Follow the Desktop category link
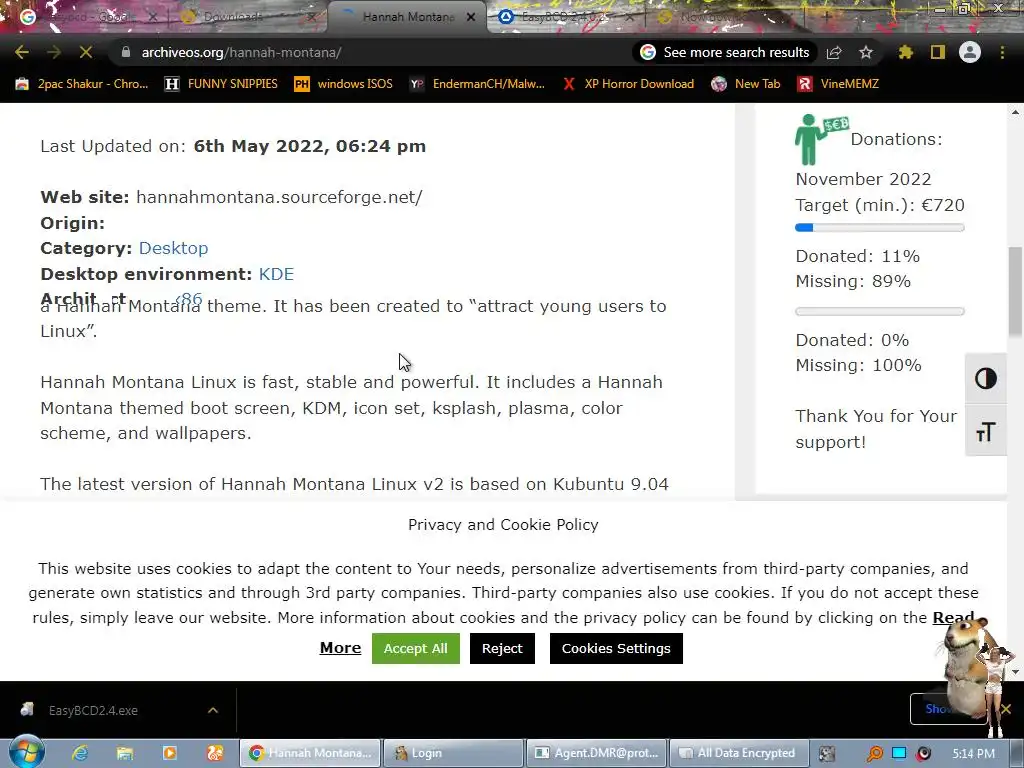Screen dimensions: 1024x768 pos(173,248)
